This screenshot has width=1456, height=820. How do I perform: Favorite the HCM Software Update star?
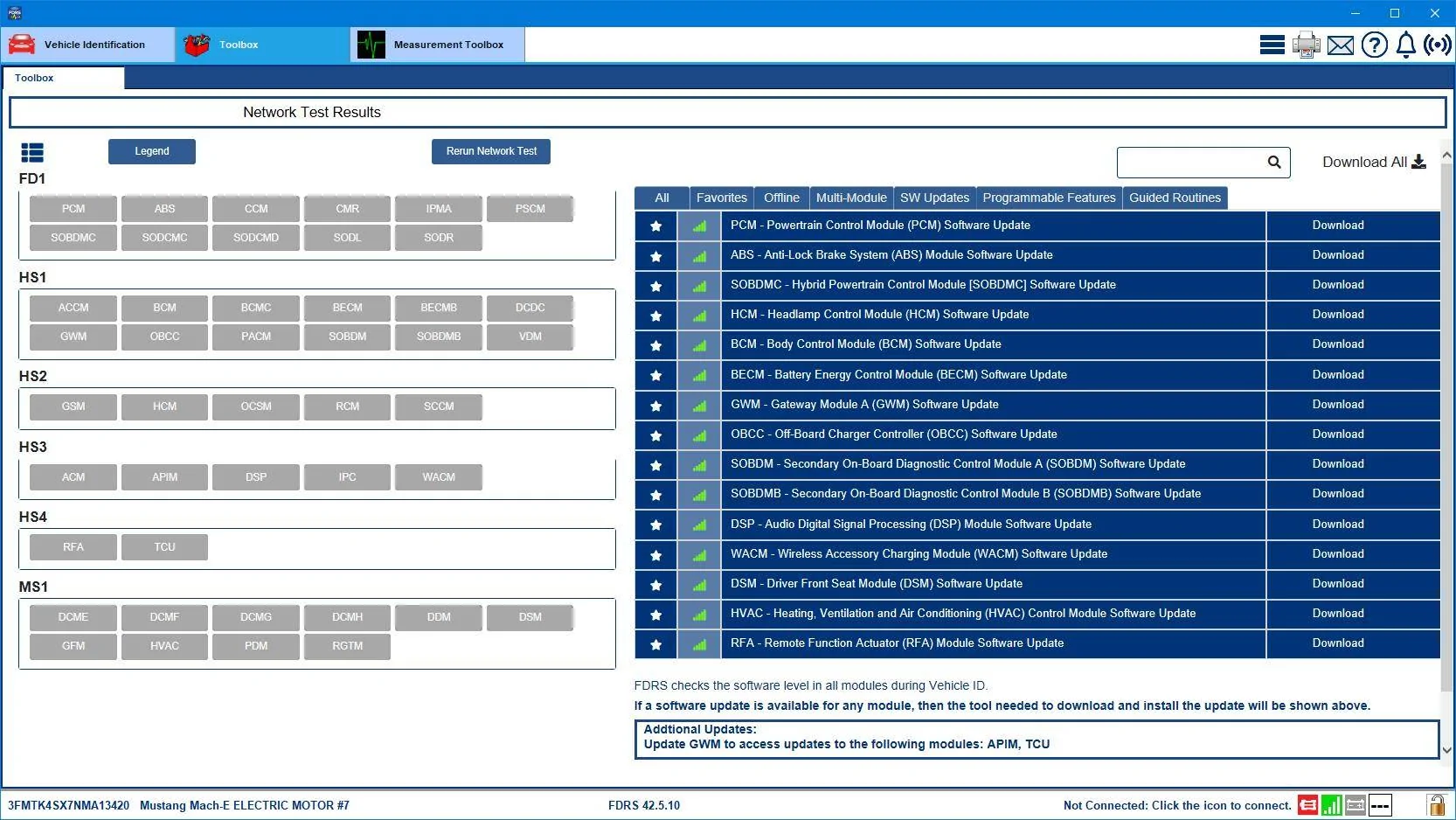point(655,316)
